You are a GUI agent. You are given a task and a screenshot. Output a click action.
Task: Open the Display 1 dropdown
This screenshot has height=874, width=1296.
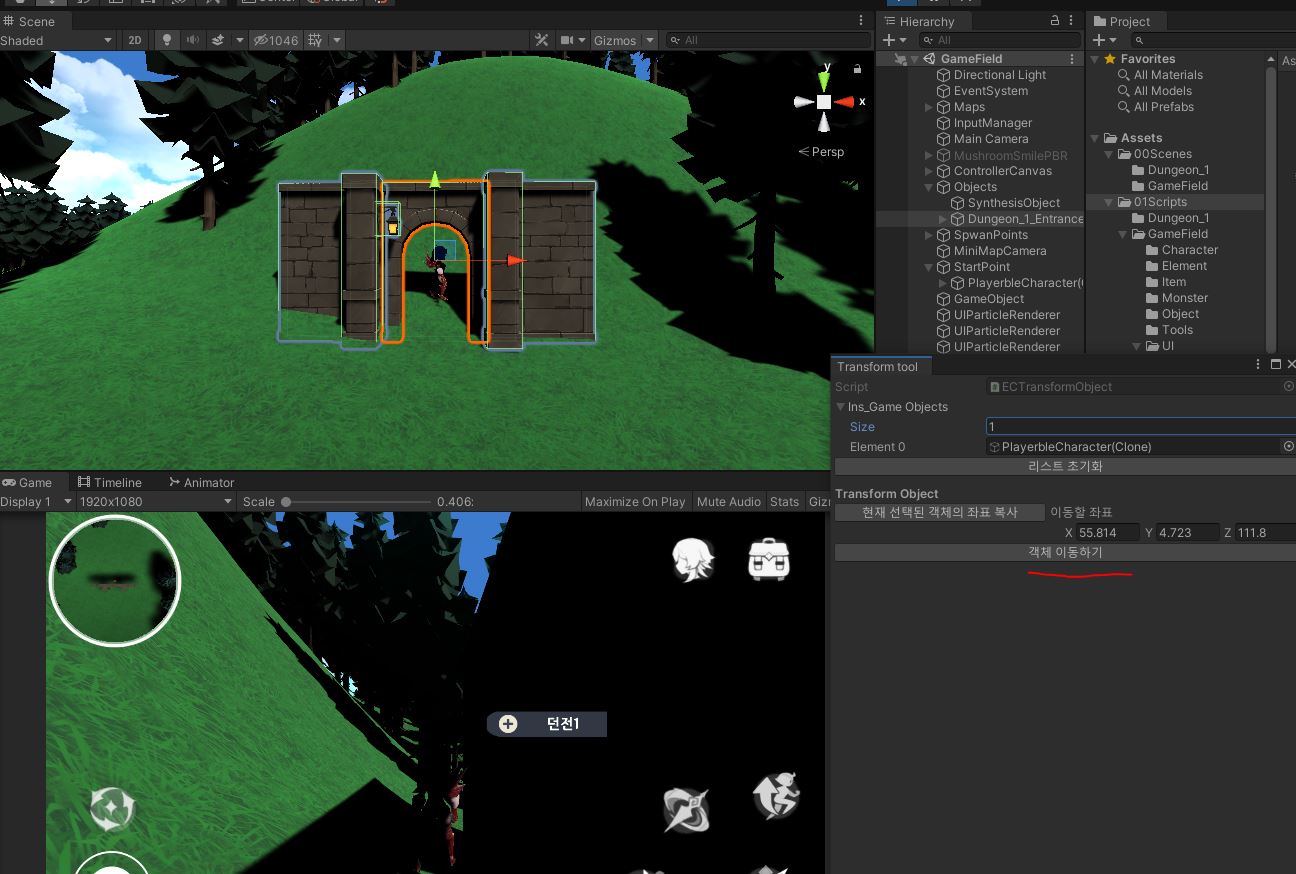click(x=37, y=501)
